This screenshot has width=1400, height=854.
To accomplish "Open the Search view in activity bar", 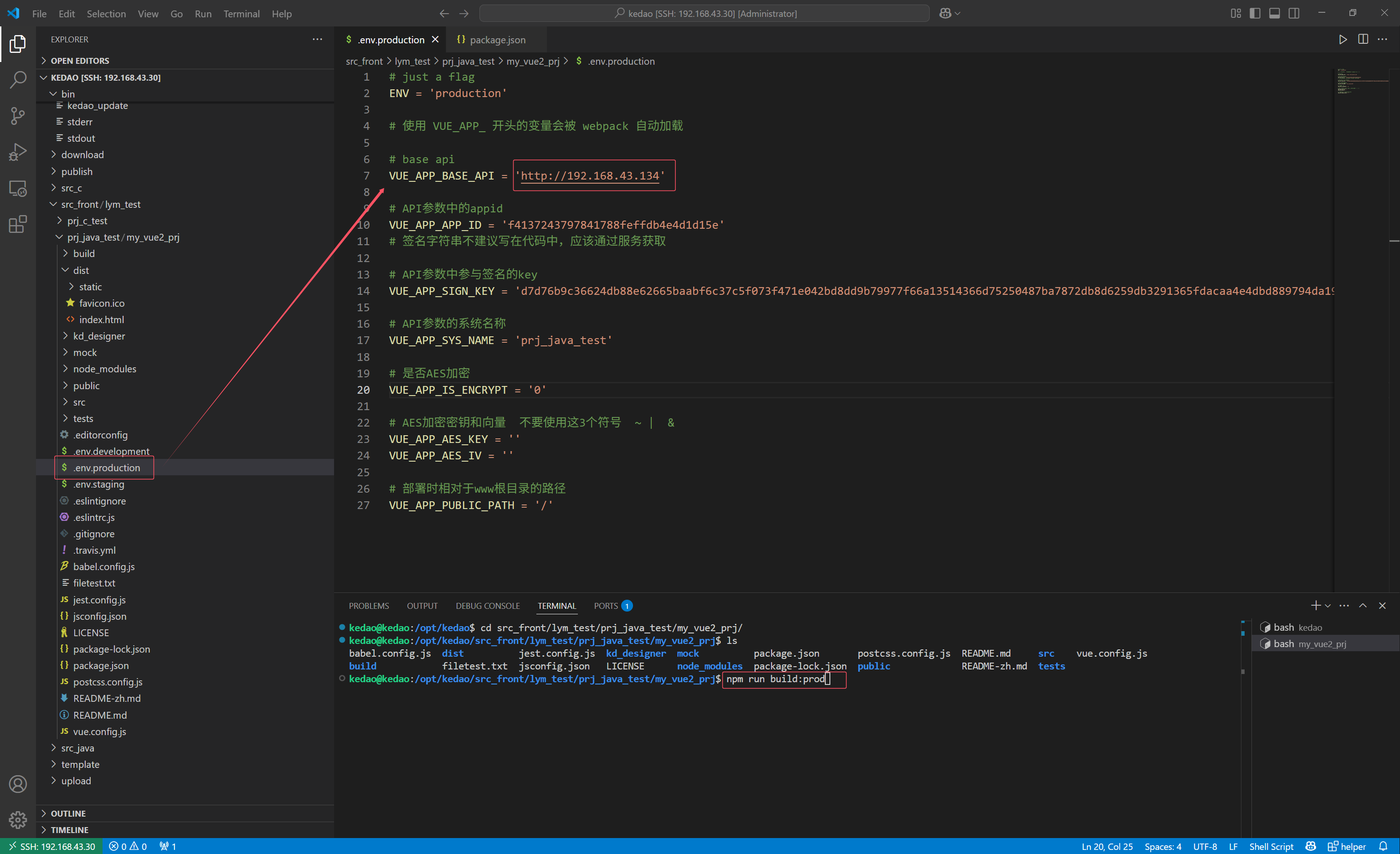I will (x=18, y=80).
